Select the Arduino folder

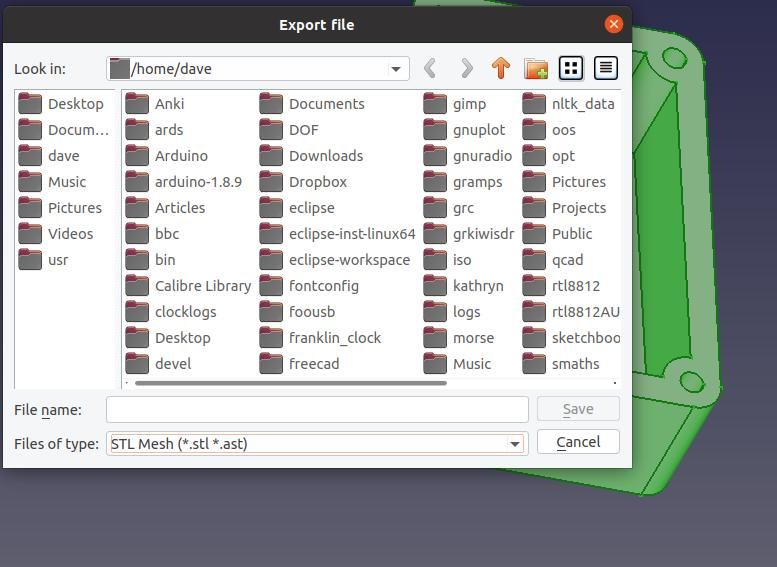click(x=166, y=156)
